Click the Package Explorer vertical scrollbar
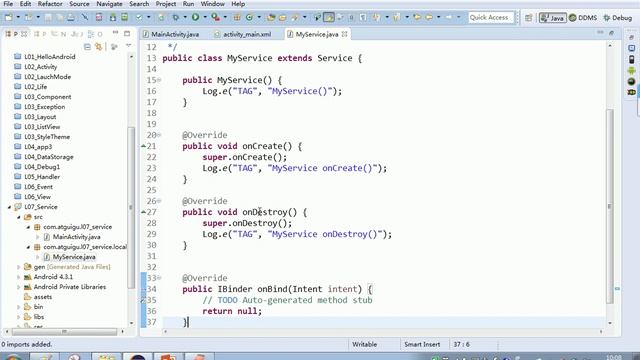Viewport: 640px width, 360px height. click(131, 207)
